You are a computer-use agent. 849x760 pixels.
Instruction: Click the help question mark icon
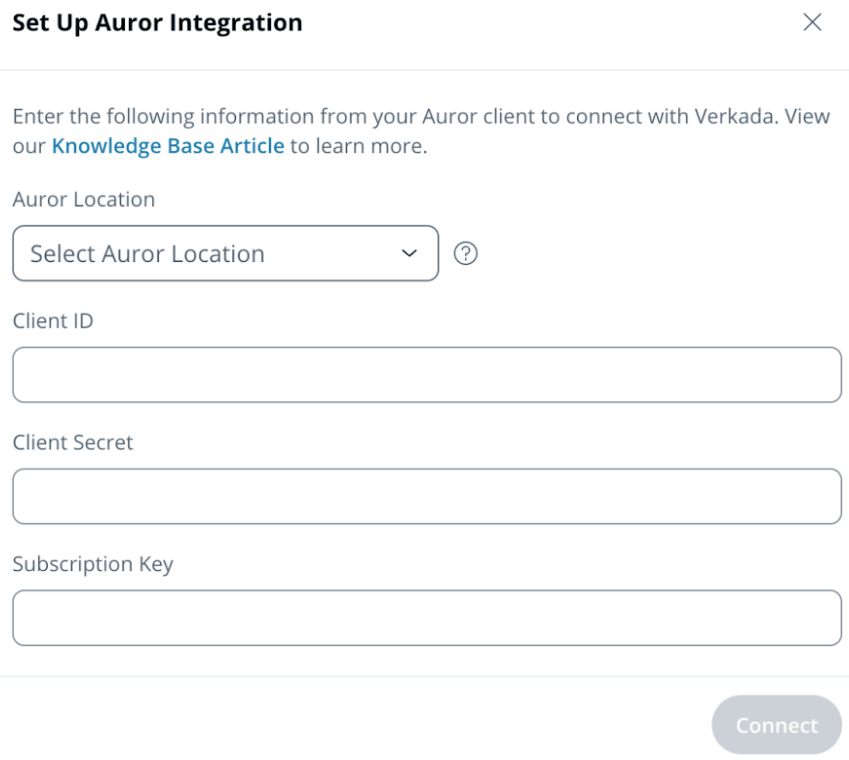[x=464, y=254]
